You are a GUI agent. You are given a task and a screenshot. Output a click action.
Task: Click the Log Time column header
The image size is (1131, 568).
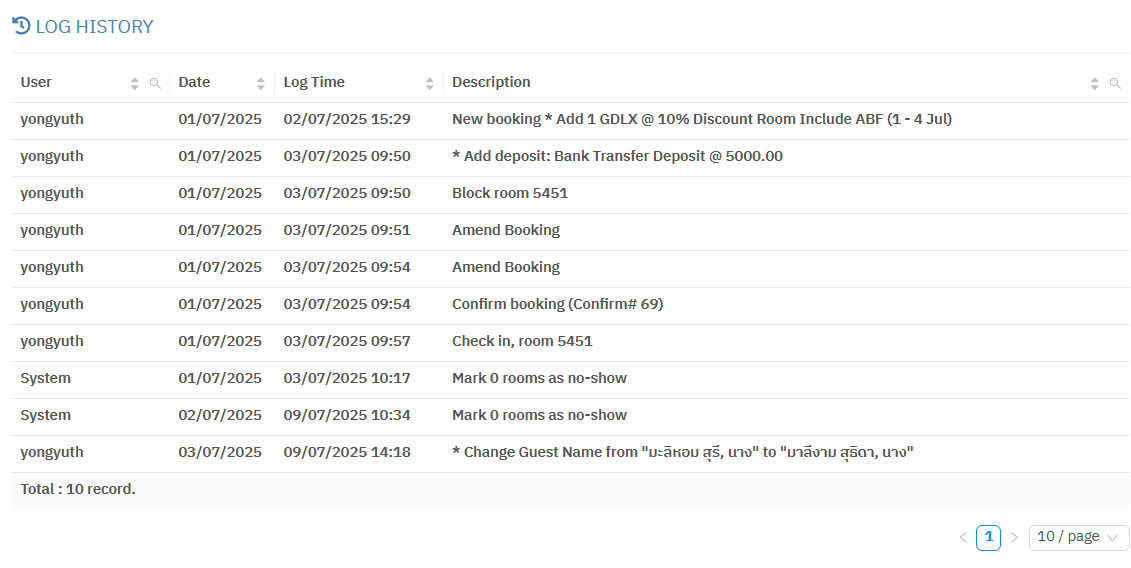314,82
